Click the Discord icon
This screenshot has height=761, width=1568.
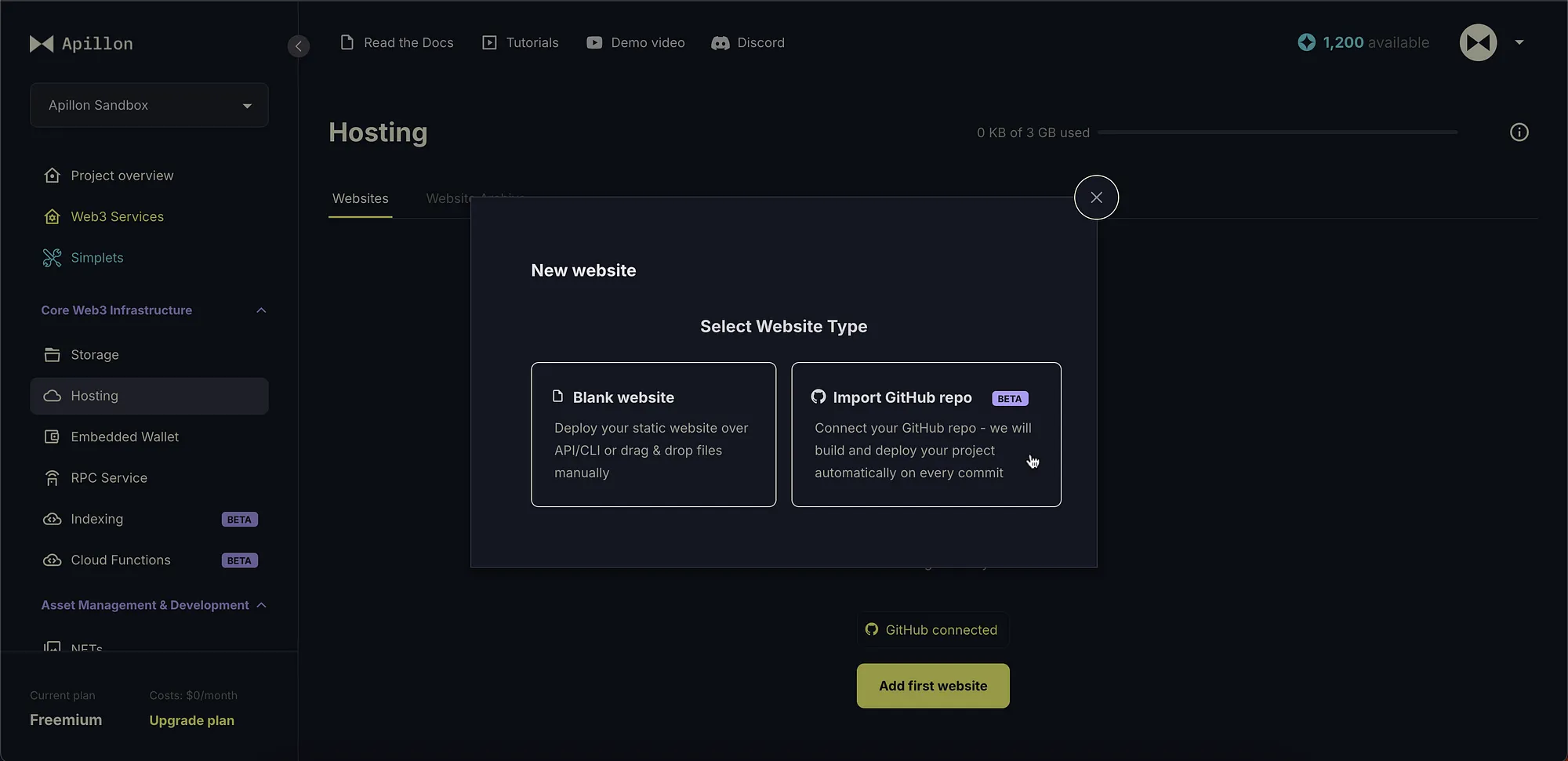(x=720, y=43)
